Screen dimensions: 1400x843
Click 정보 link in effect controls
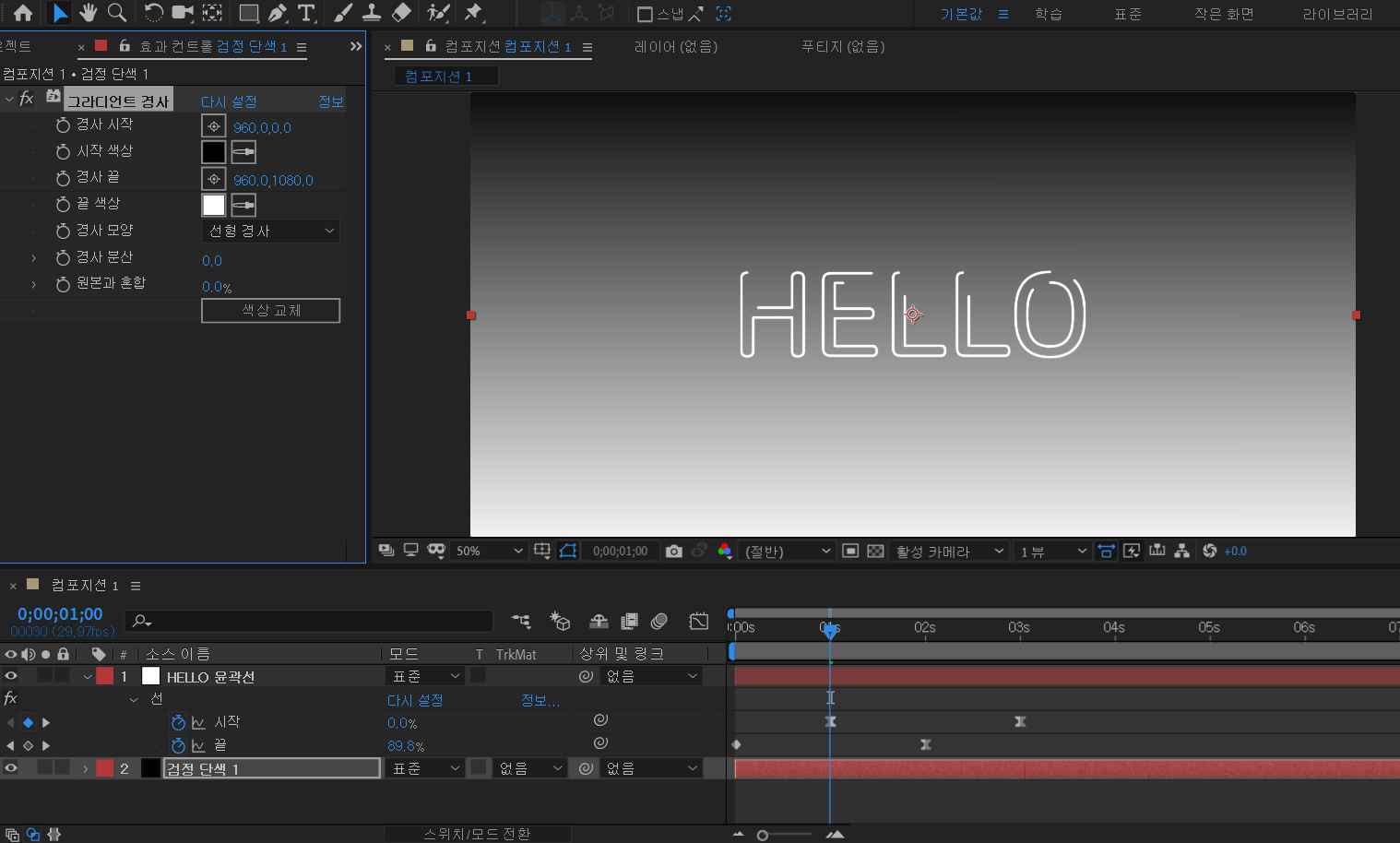coord(330,101)
